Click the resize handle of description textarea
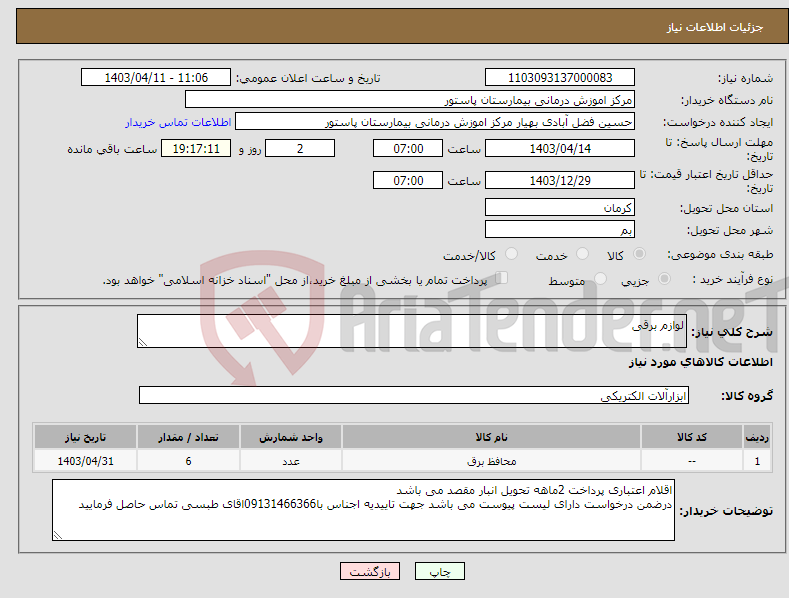This screenshot has width=789, height=598. pyautogui.click(x=143, y=342)
